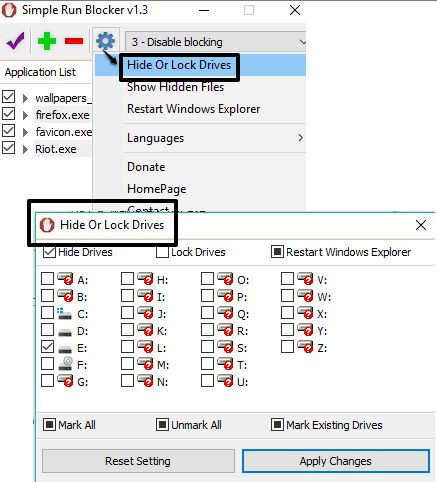This screenshot has height=482, width=437.
Task: Check the J: drive checkbox
Action: click(x=127, y=313)
